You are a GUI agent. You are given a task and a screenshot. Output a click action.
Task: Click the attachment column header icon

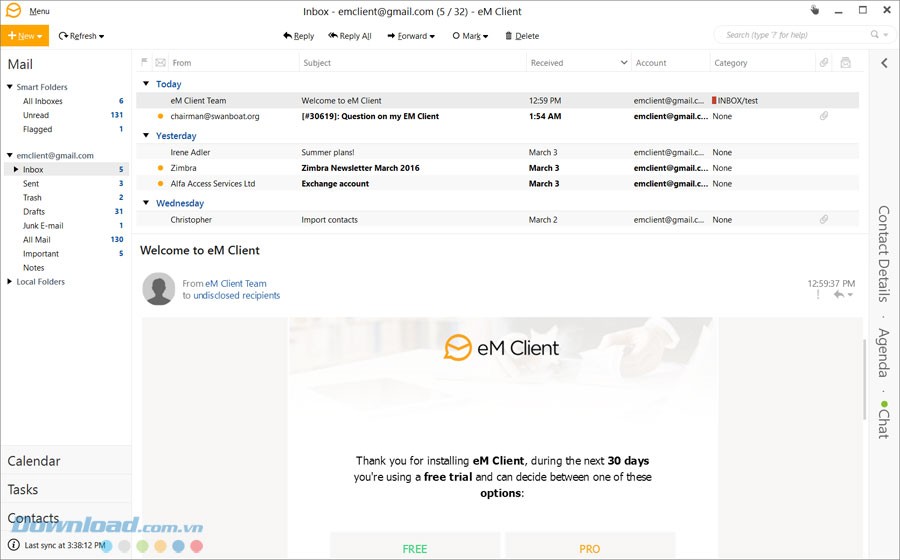(824, 62)
